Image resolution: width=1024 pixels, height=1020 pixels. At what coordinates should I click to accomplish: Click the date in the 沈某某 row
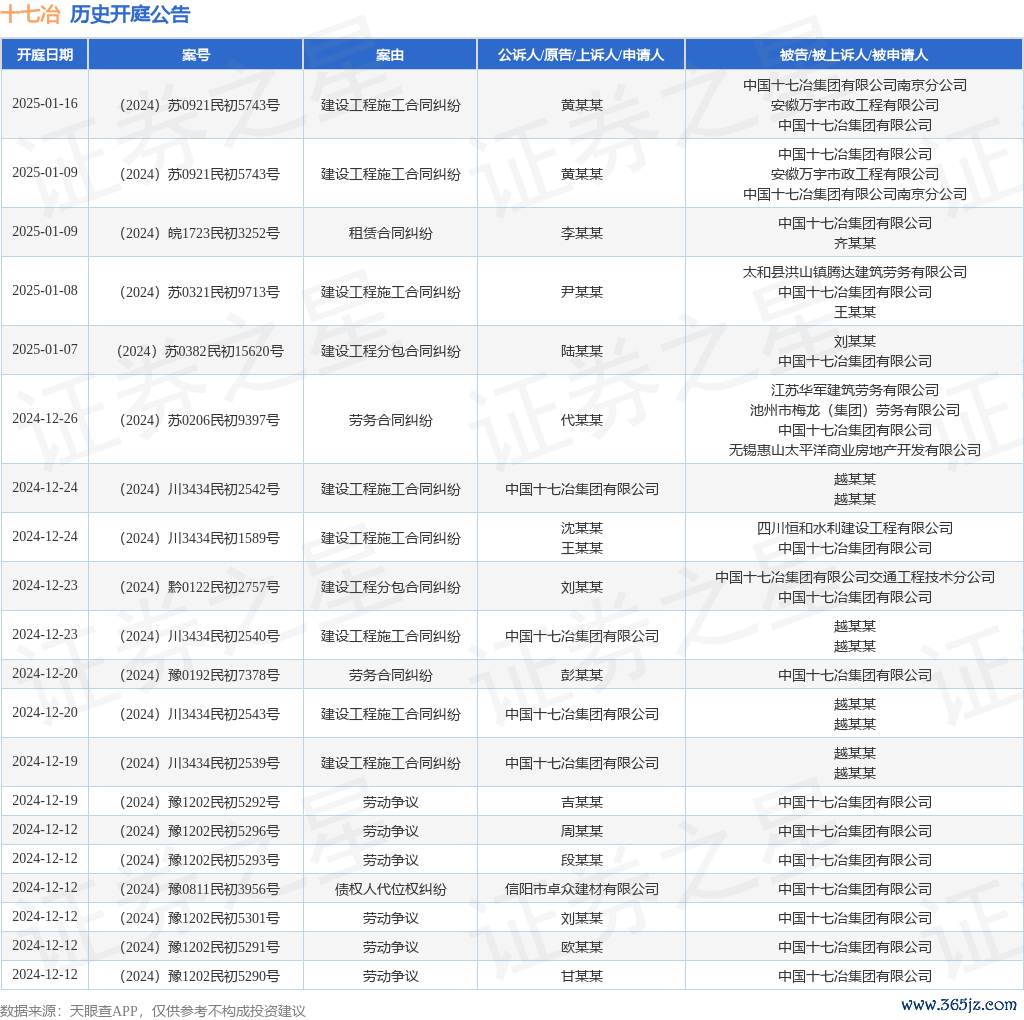coord(44,537)
